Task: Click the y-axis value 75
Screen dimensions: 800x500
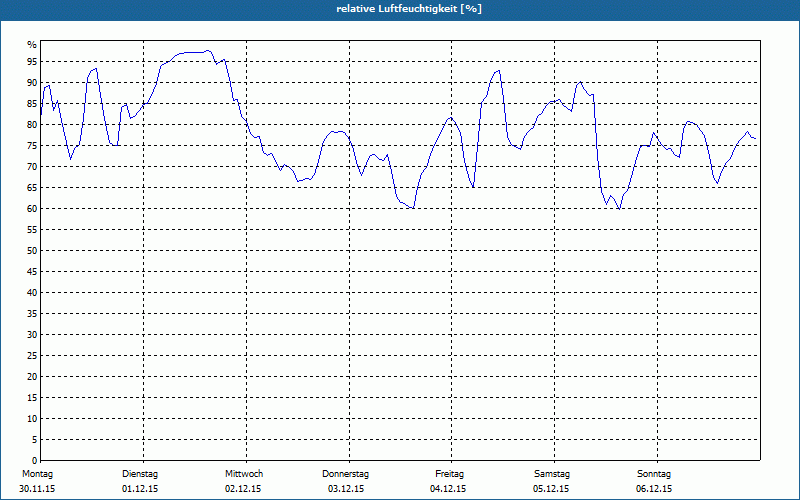Action: [32, 146]
